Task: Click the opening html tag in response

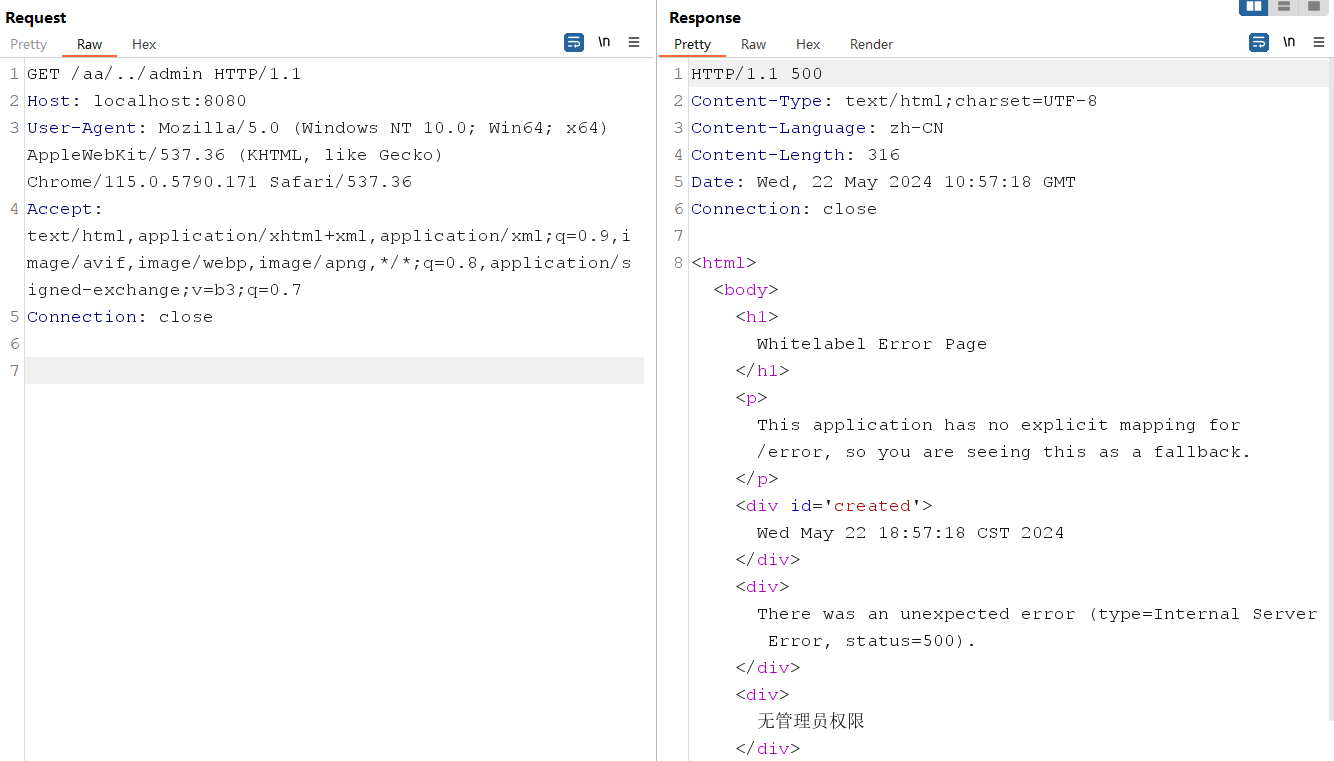Action: [x=724, y=263]
